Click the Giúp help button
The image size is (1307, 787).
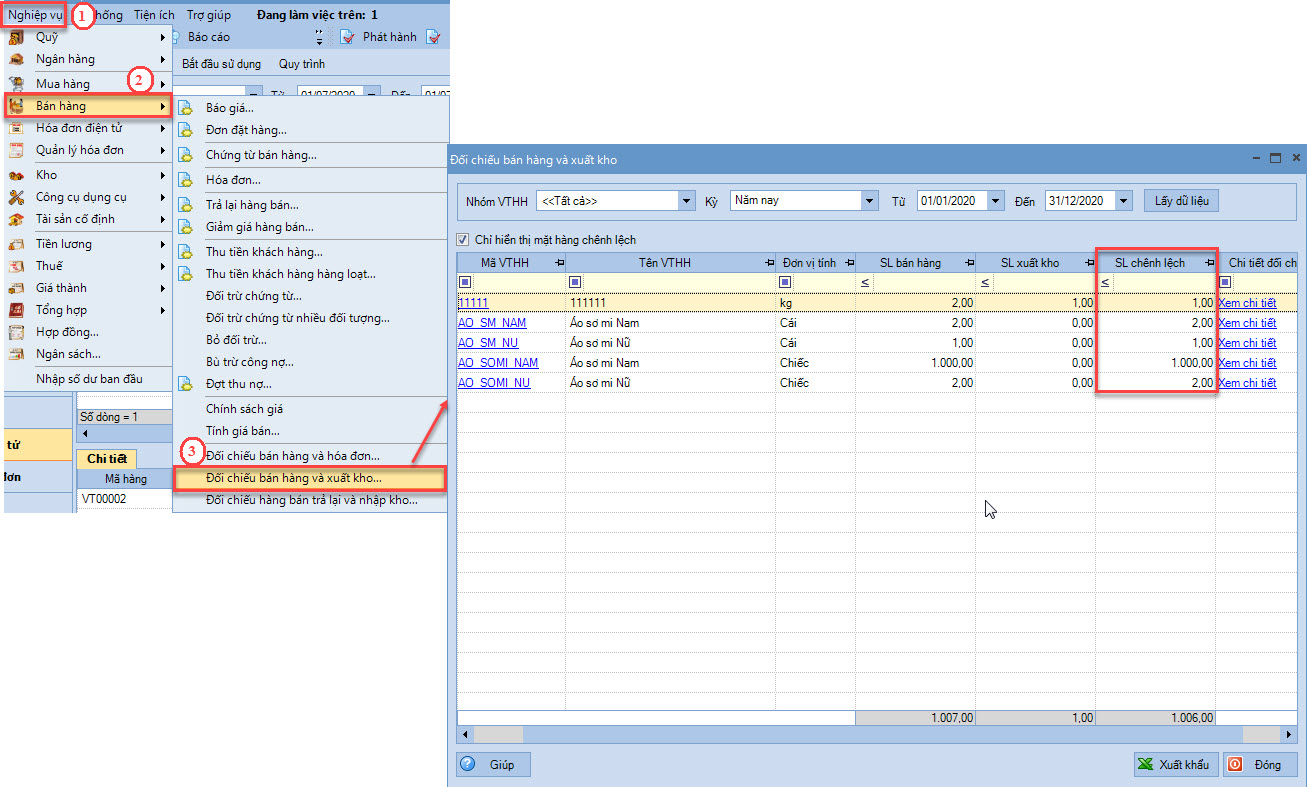coord(492,764)
